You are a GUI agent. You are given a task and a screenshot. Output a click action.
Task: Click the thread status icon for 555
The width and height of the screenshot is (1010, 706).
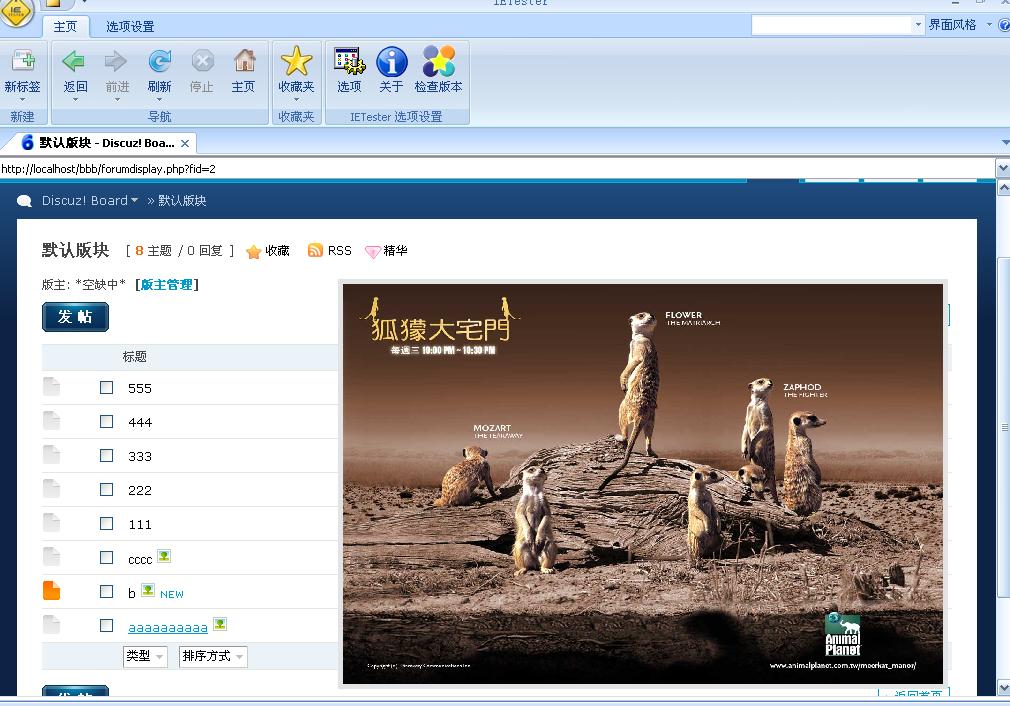click(x=52, y=386)
